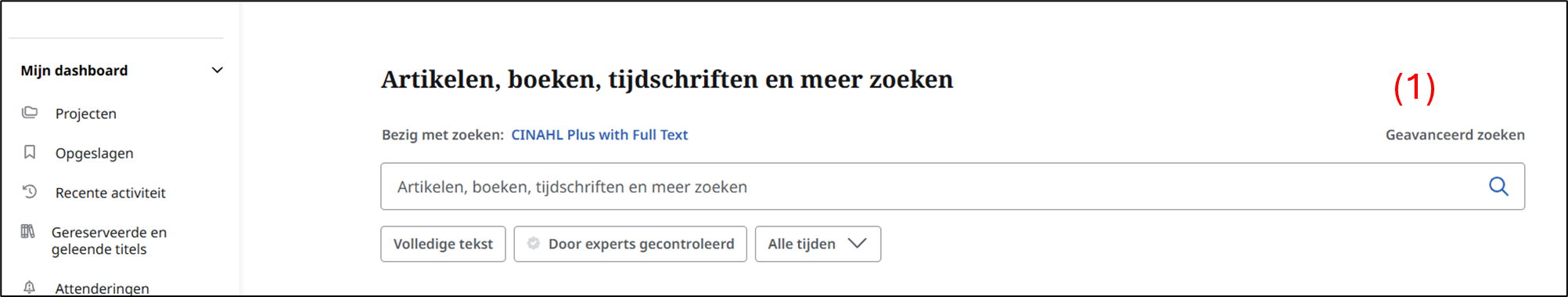Click the Opgeslagen bookmark icon
Screen dimensions: 1568x297
30,152
